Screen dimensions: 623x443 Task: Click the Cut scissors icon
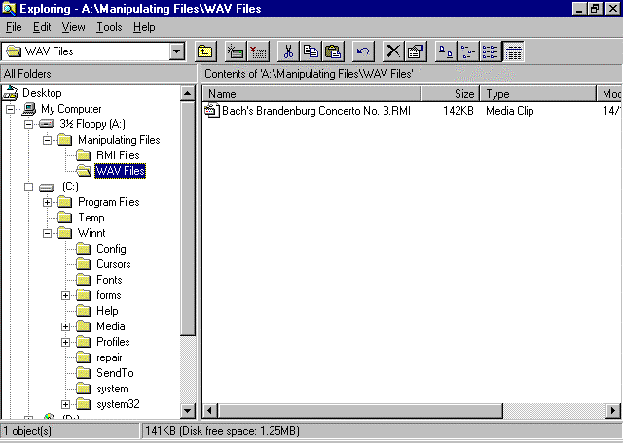coord(288,51)
